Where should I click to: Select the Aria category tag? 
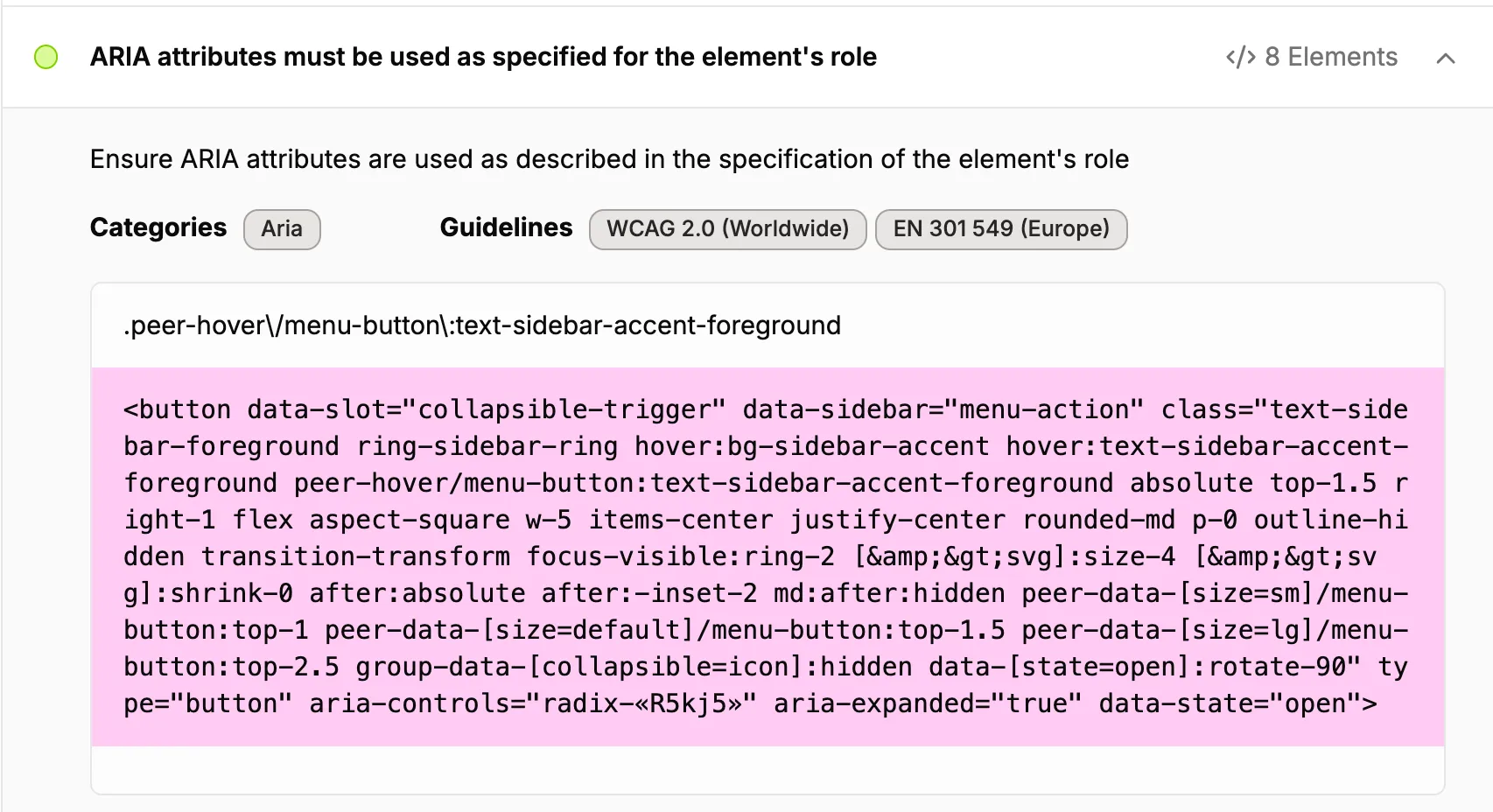click(282, 229)
